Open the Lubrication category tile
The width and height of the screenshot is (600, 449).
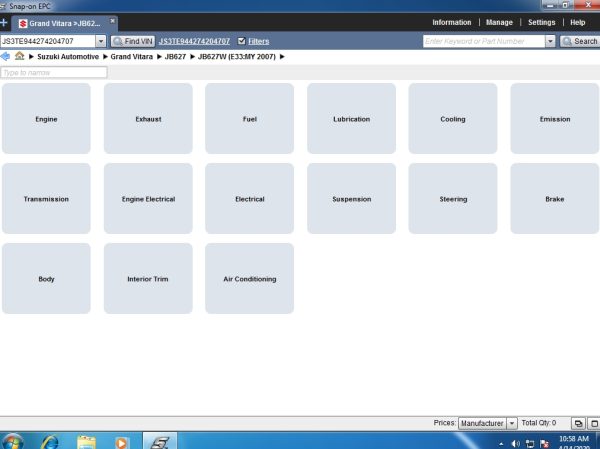pyautogui.click(x=351, y=119)
